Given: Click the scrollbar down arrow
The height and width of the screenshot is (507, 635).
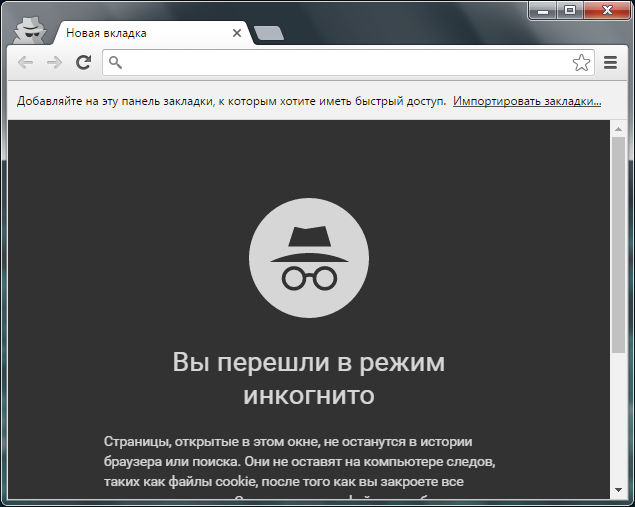Looking at the screenshot, I should click(618, 490).
